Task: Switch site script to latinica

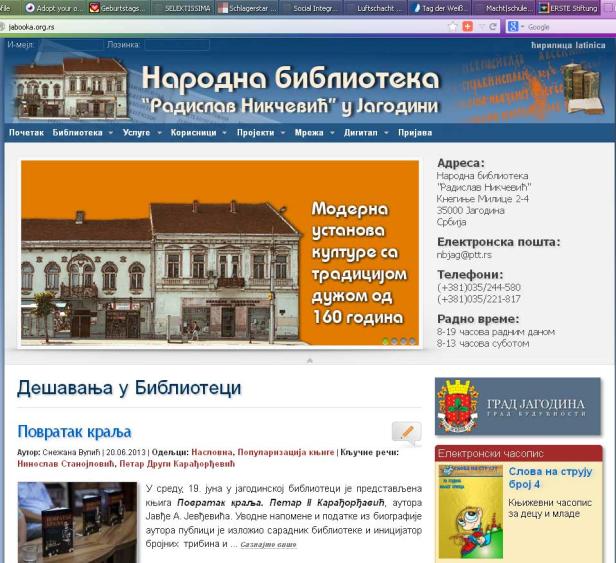Action: pyautogui.click(x=590, y=45)
